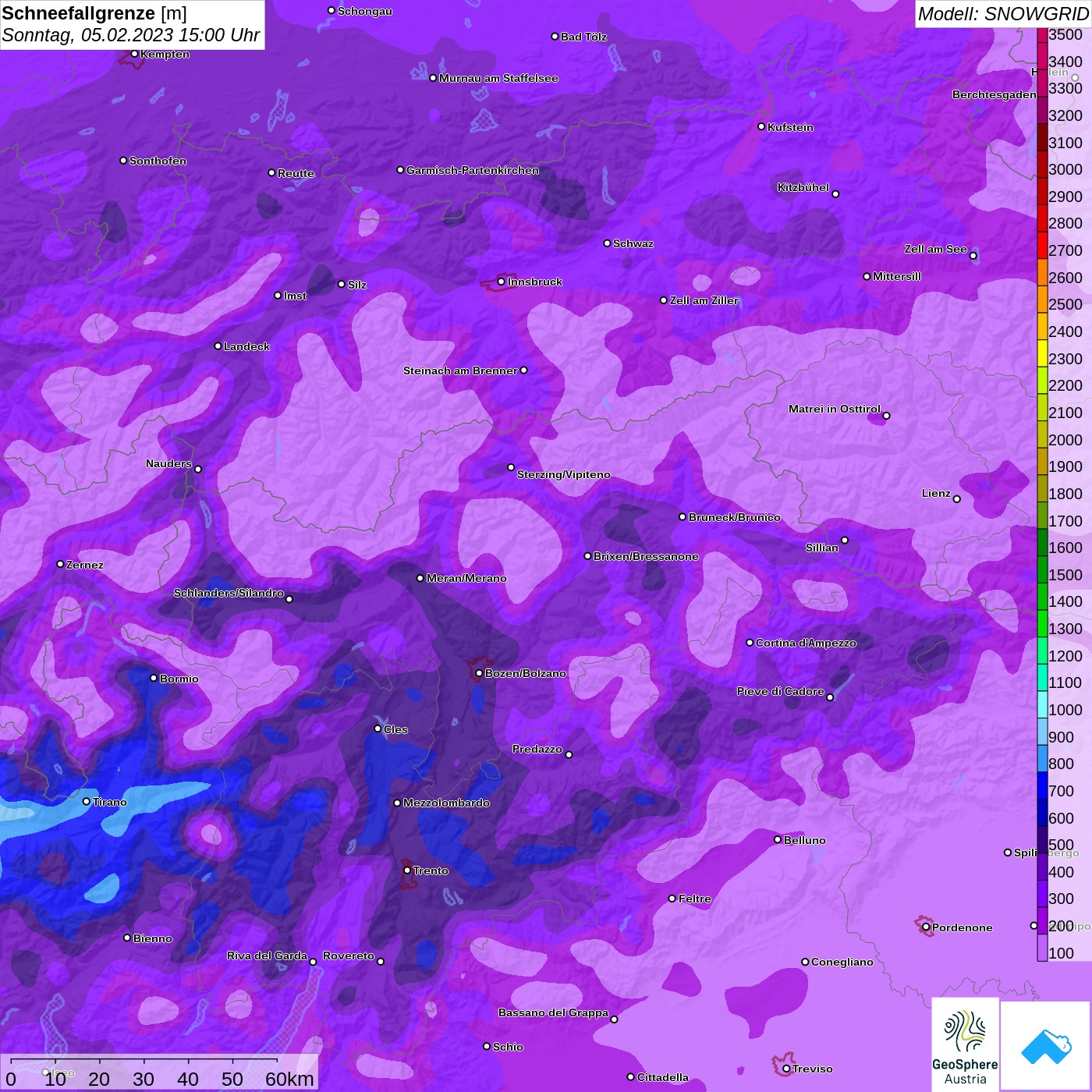Click the 1000 m cyan legend swatch
The height and width of the screenshot is (1092, 1092).
coord(1042,704)
